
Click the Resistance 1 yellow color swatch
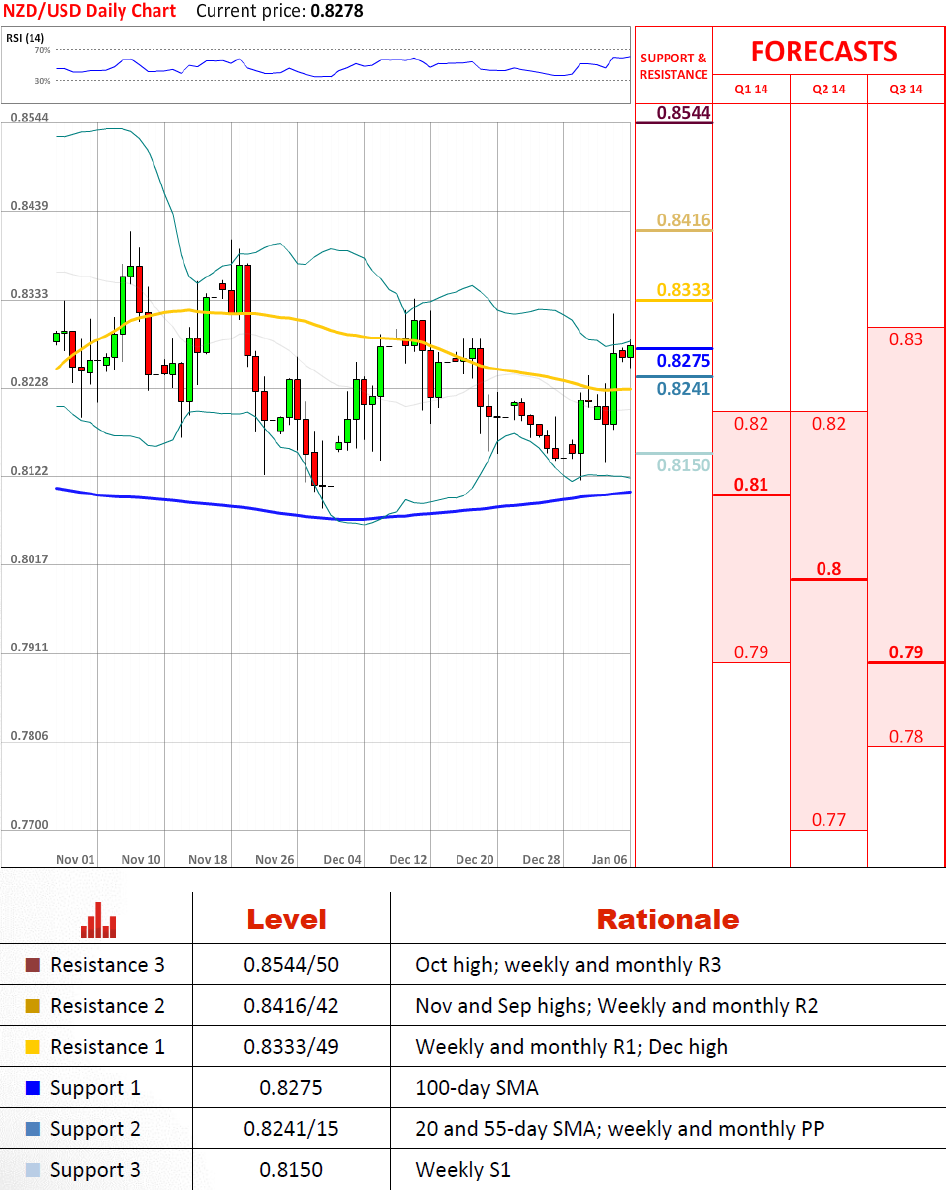[33, 1047]
